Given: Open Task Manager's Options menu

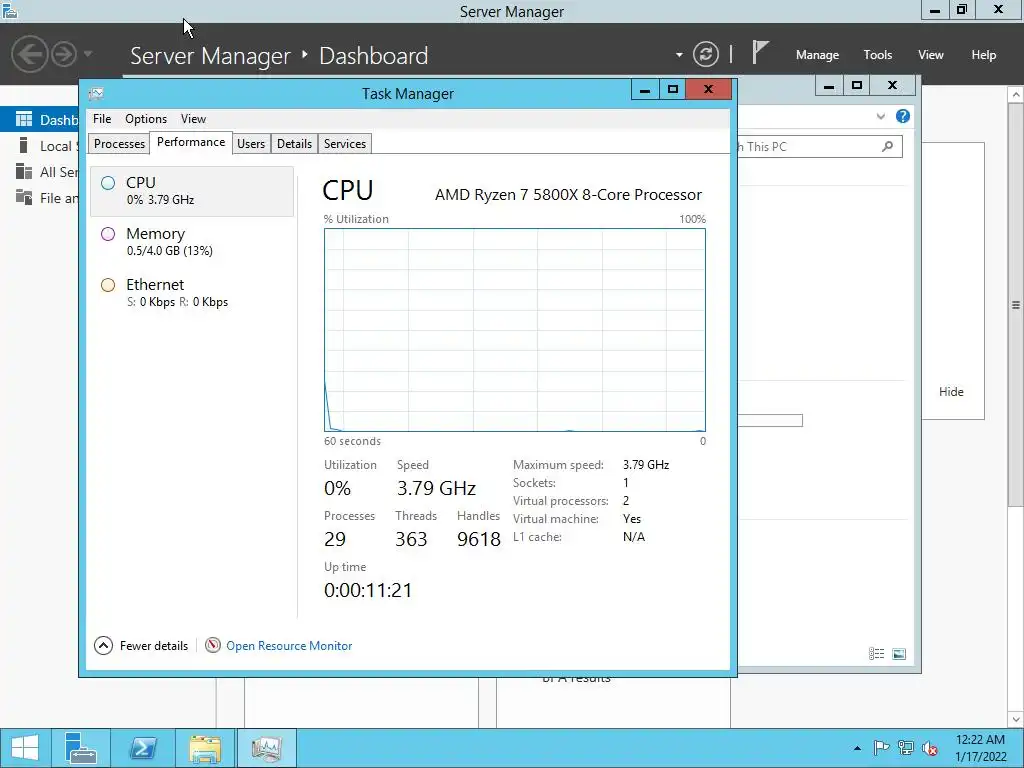Looking at the screenshot, I should coord(146,119).
